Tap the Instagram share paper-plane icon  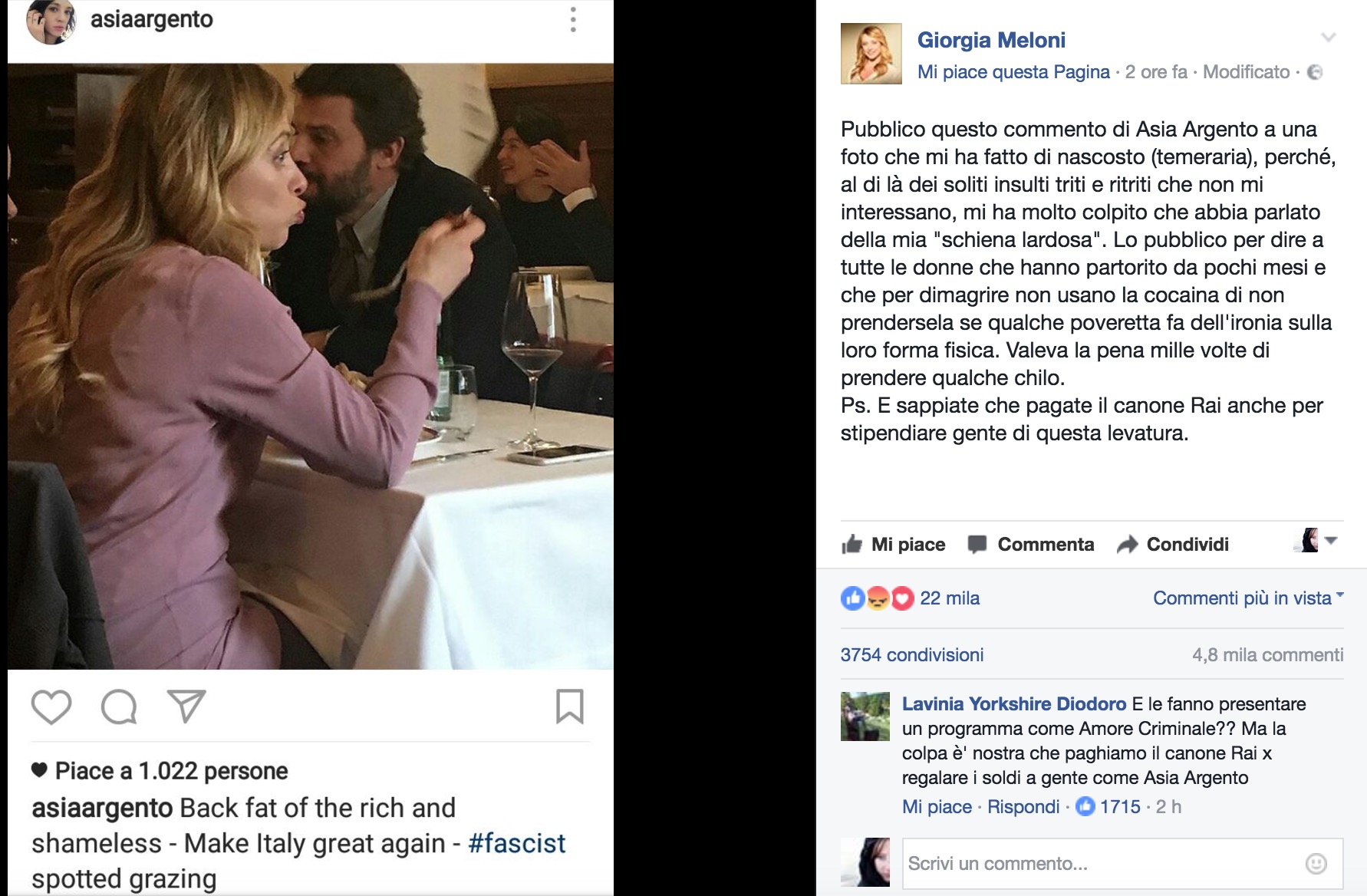(x=186, y=706)
